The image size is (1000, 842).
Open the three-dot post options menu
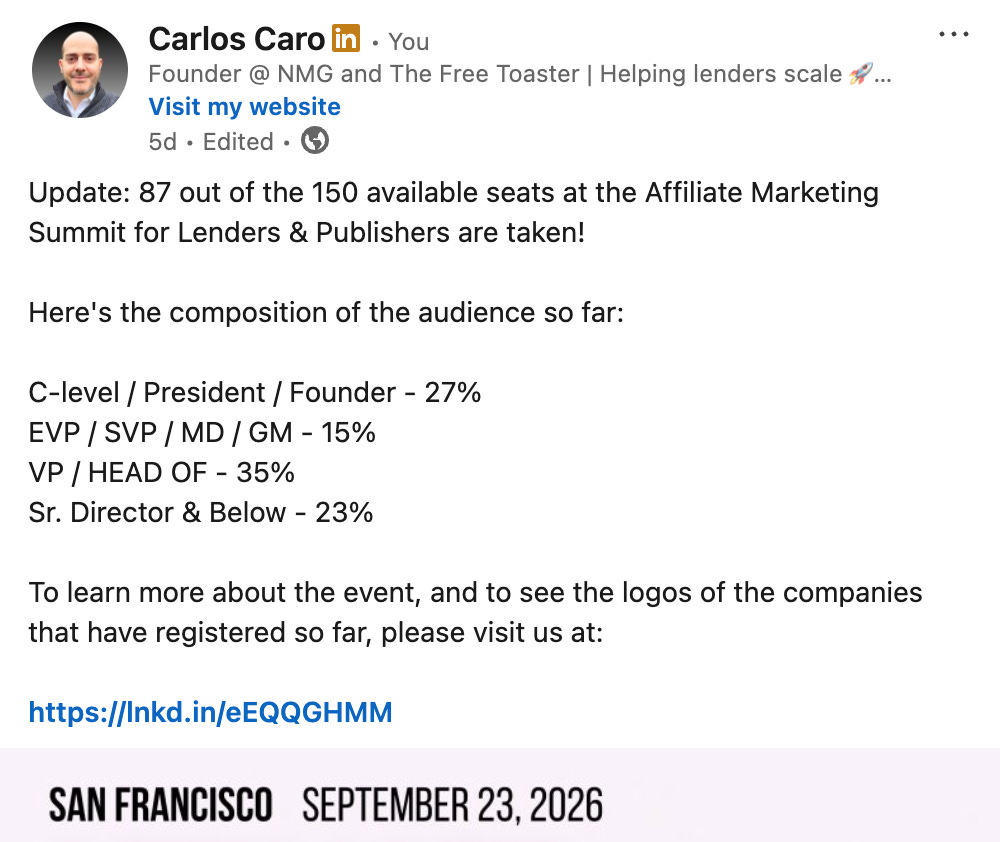(953, 34)
